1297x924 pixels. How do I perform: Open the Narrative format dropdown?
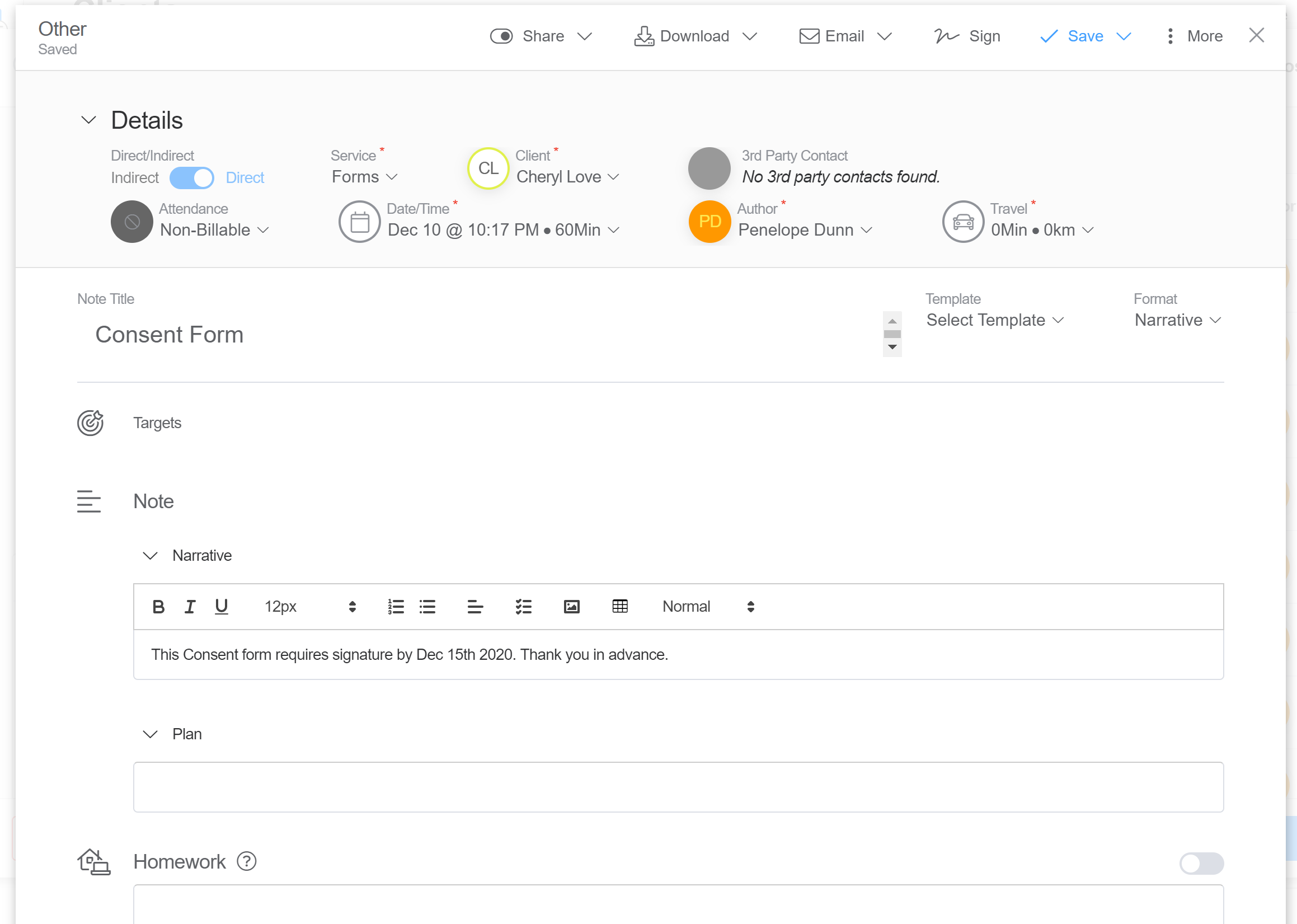1177,320
